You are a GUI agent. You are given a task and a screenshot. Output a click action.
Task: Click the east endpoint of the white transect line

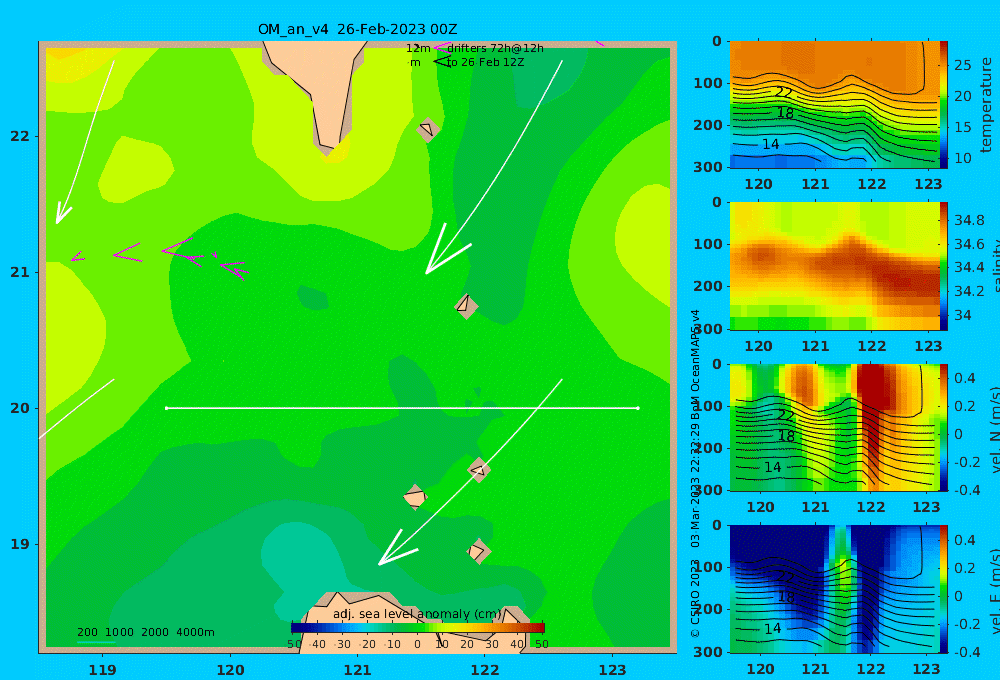638,408
